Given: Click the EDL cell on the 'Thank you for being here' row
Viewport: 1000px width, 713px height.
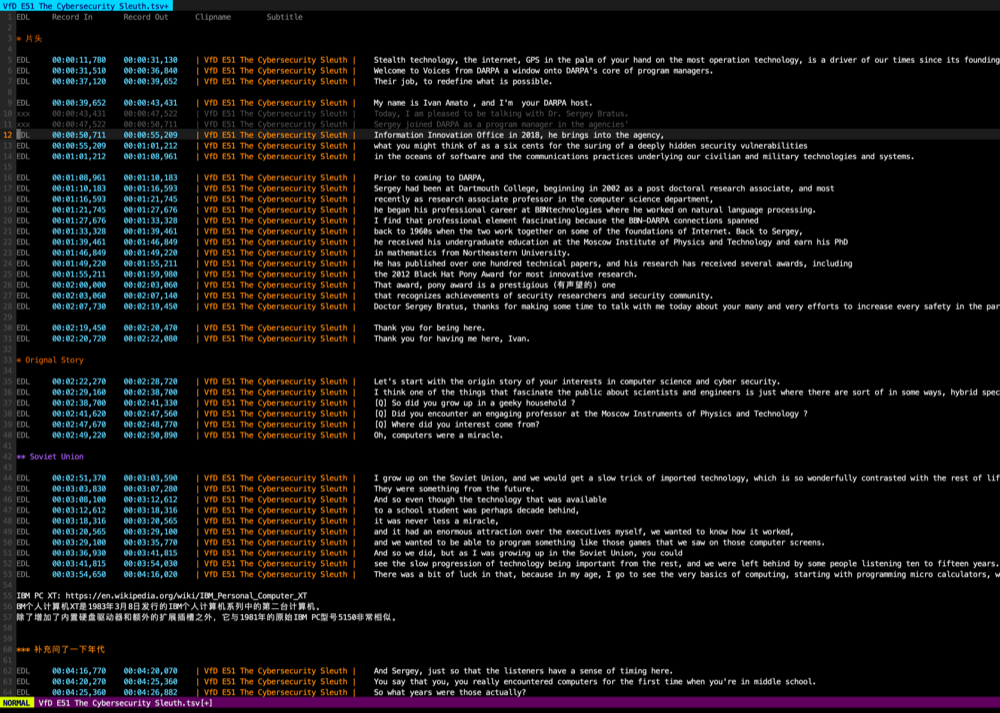Looking at the screenshot, I should [23, 328].
